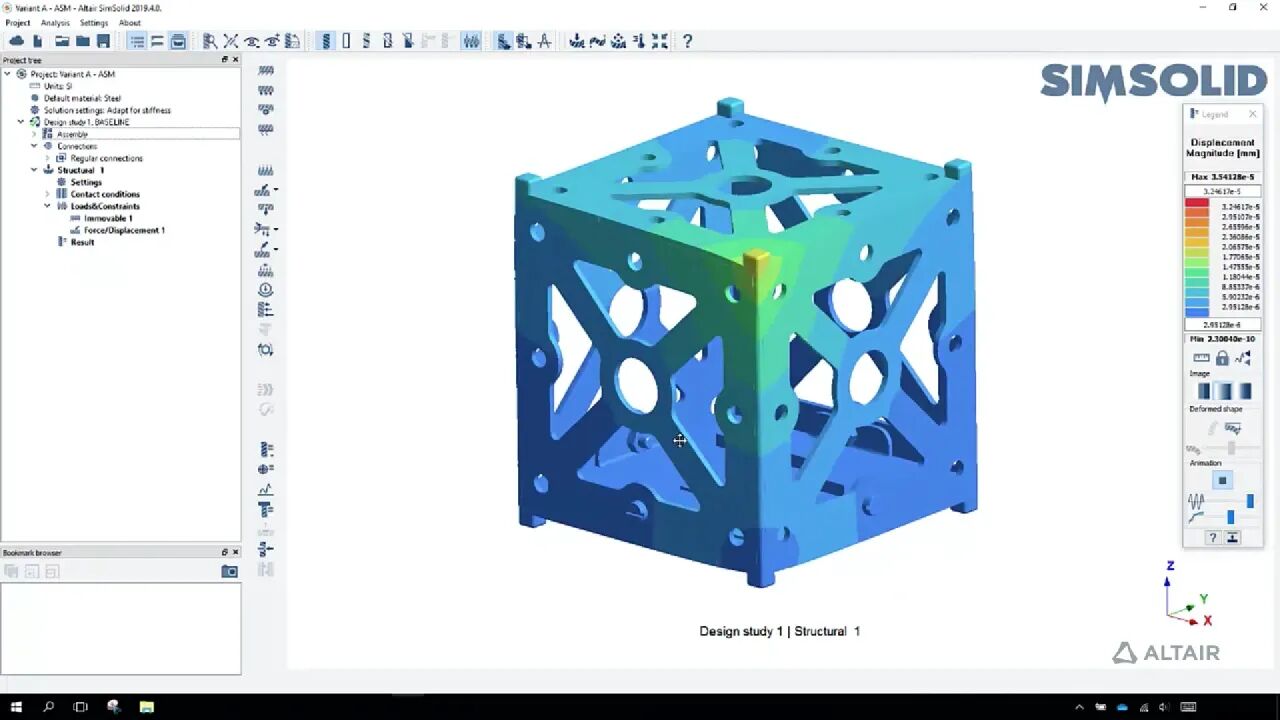Click the Task View taskbar icon
1280x720 pixels.
pyautogui.click(x=81, y=707)
